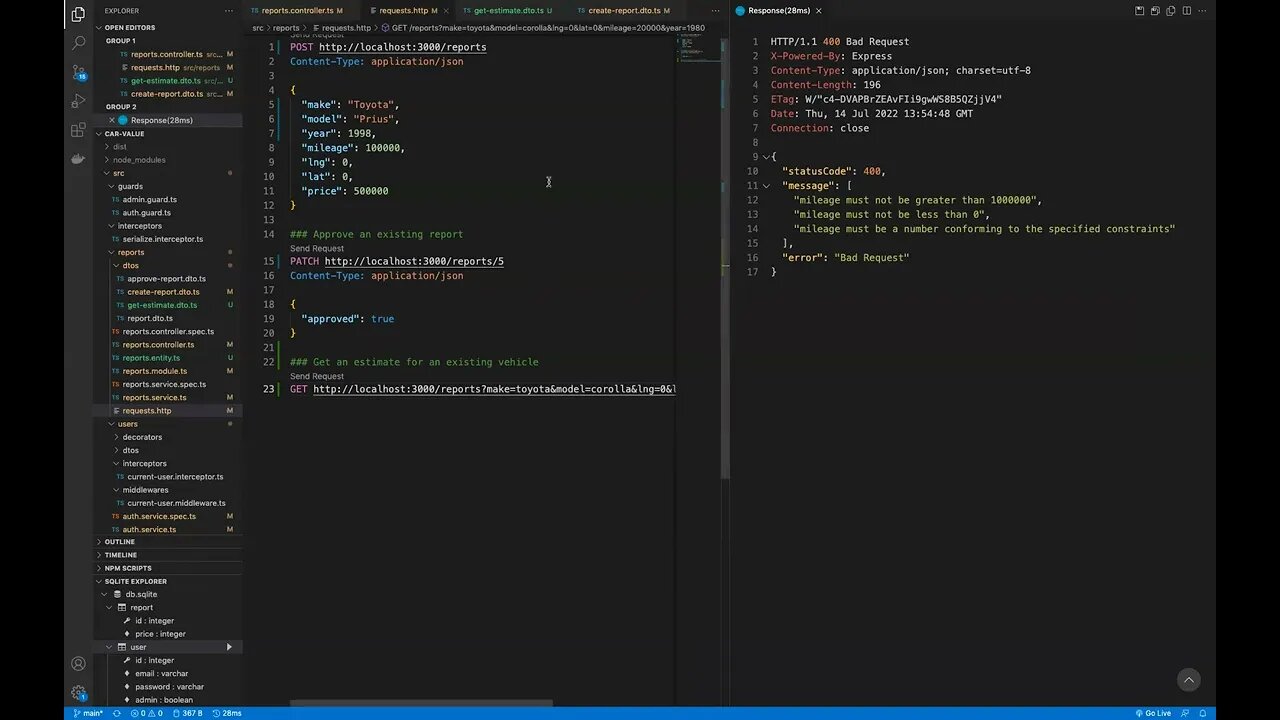Select the Response(28ms) tab
This screenshot has height=720, width=1280.
(x=778, y=11)
